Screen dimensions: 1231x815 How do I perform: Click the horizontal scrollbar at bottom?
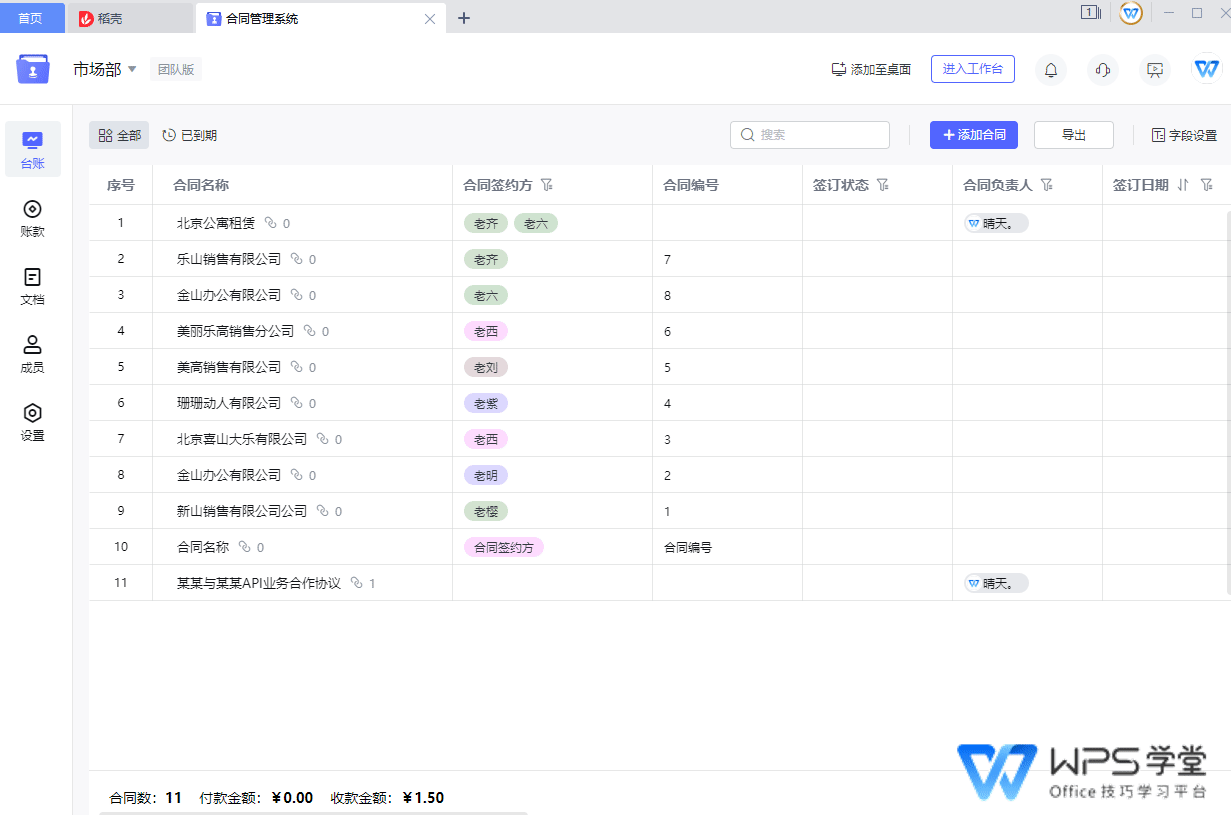pos(313,812)
